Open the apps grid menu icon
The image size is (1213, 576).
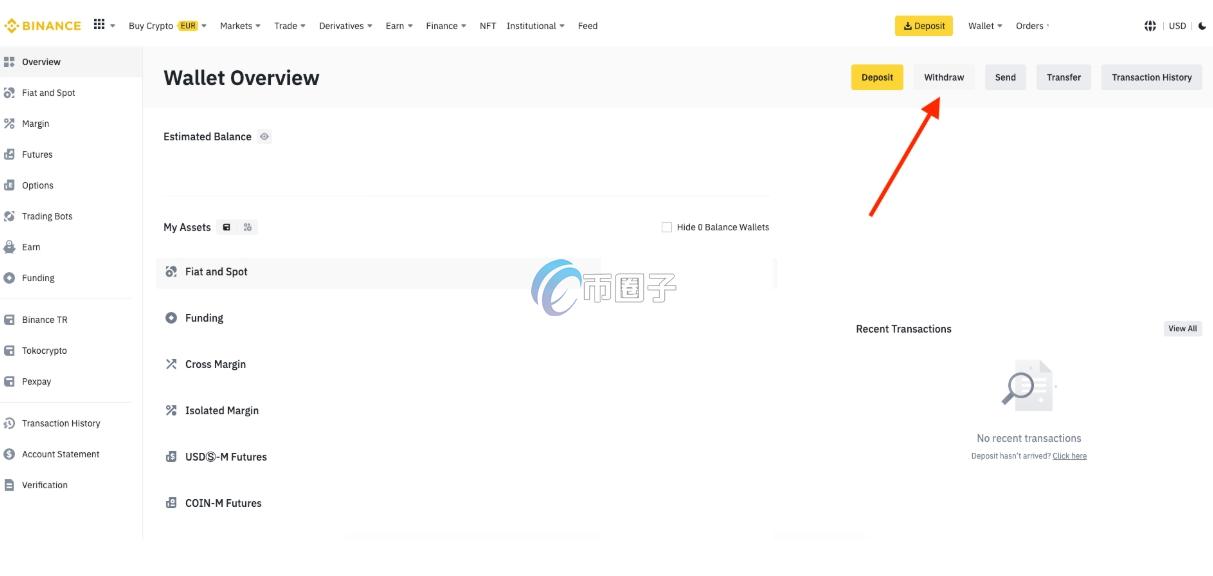click(x=99, y=25)
